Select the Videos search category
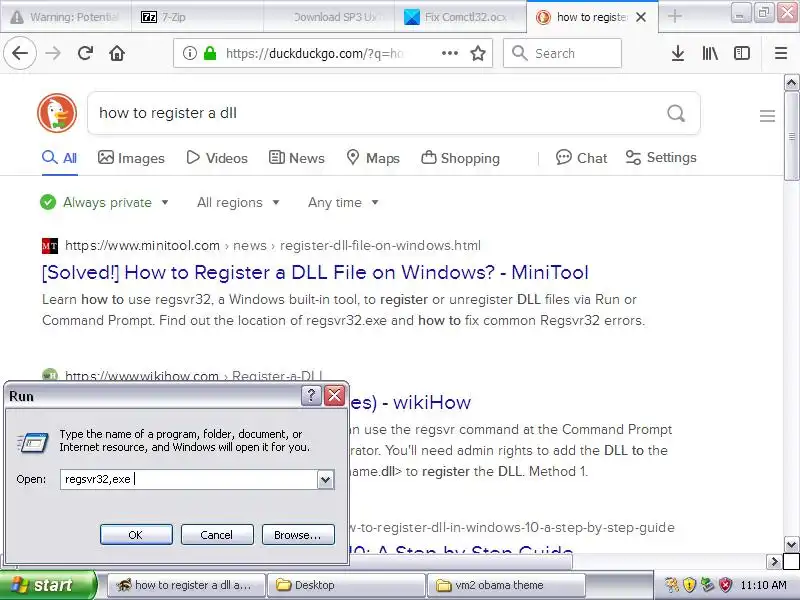 pyautogui.click(x=217, y=158)
